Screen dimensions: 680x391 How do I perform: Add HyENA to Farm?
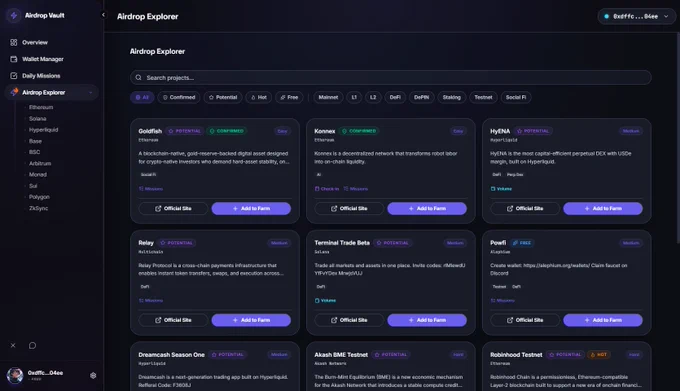(603, 209)
